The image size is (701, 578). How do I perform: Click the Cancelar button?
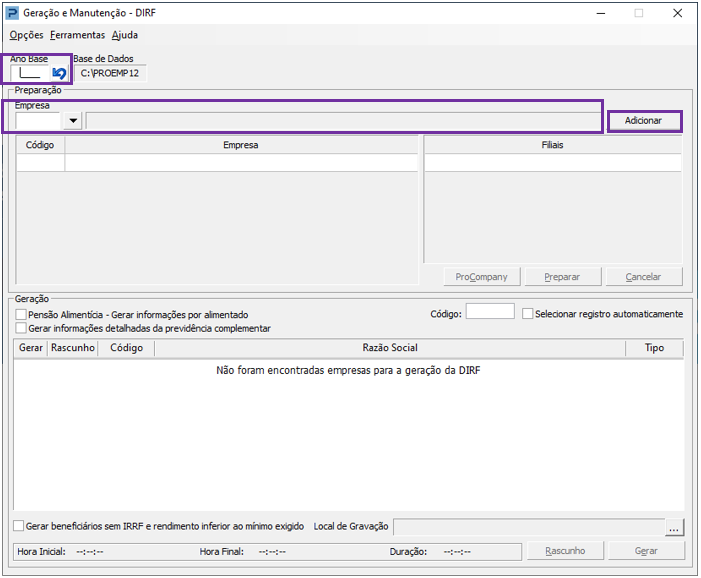[x=643, y=277]
